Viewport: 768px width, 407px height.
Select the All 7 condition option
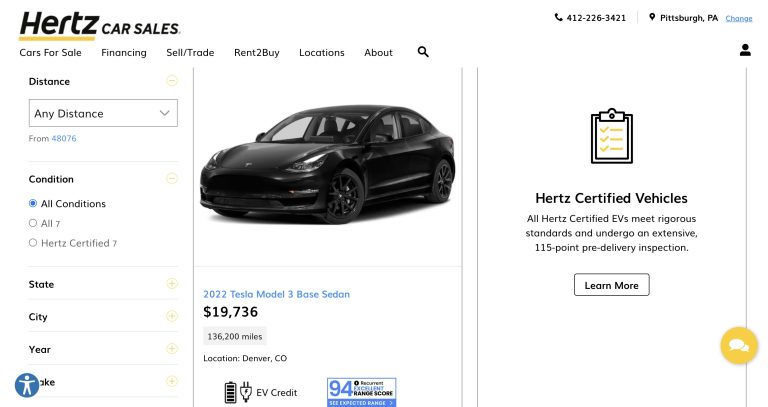(x=33, y=223)
